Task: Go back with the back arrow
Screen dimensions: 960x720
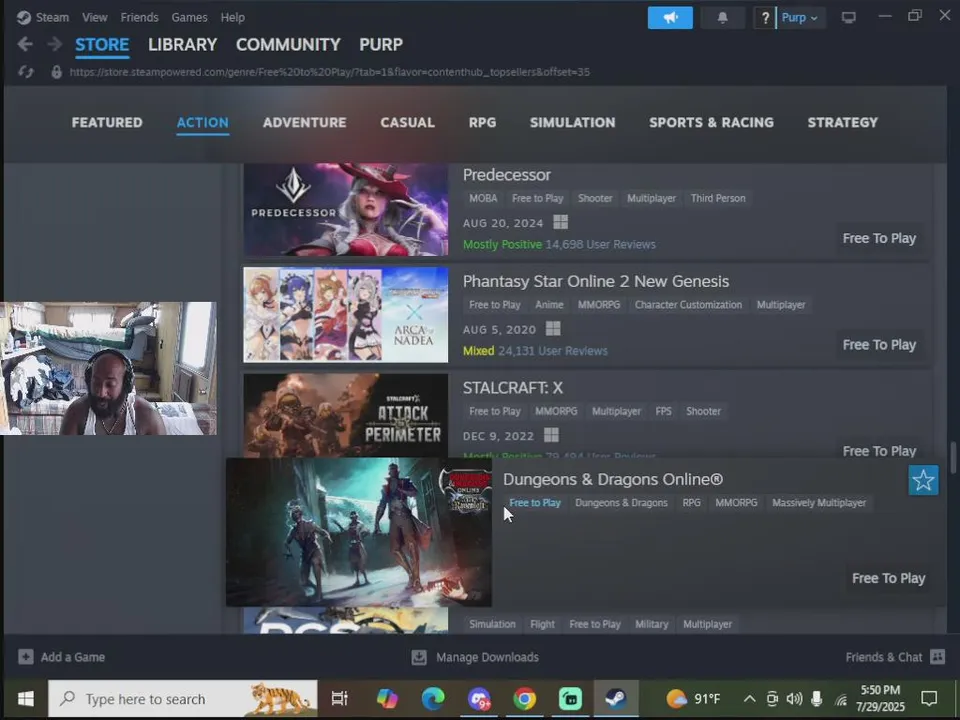Action: (x=25, y=44)
